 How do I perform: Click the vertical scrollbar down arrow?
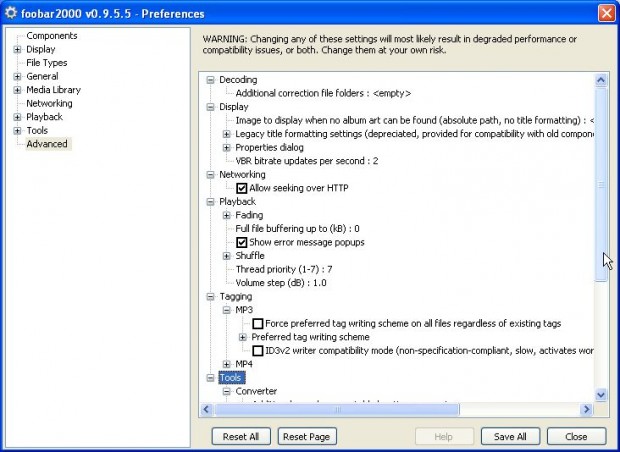pyautogui.click(x=601, y=395)
